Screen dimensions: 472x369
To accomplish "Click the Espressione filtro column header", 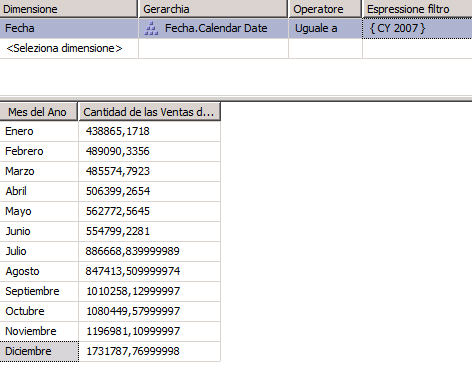I will coord(417,9).
